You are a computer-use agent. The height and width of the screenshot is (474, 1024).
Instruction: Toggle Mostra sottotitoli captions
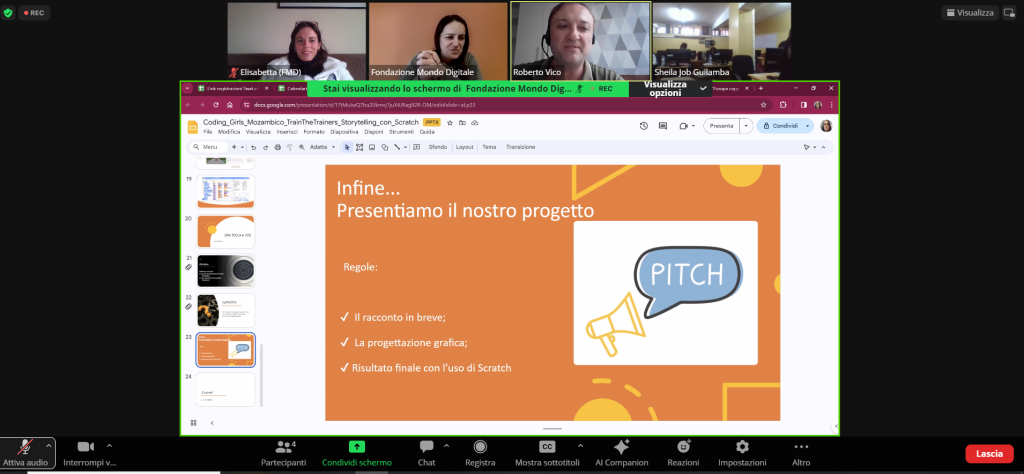(x=547, y=452)
